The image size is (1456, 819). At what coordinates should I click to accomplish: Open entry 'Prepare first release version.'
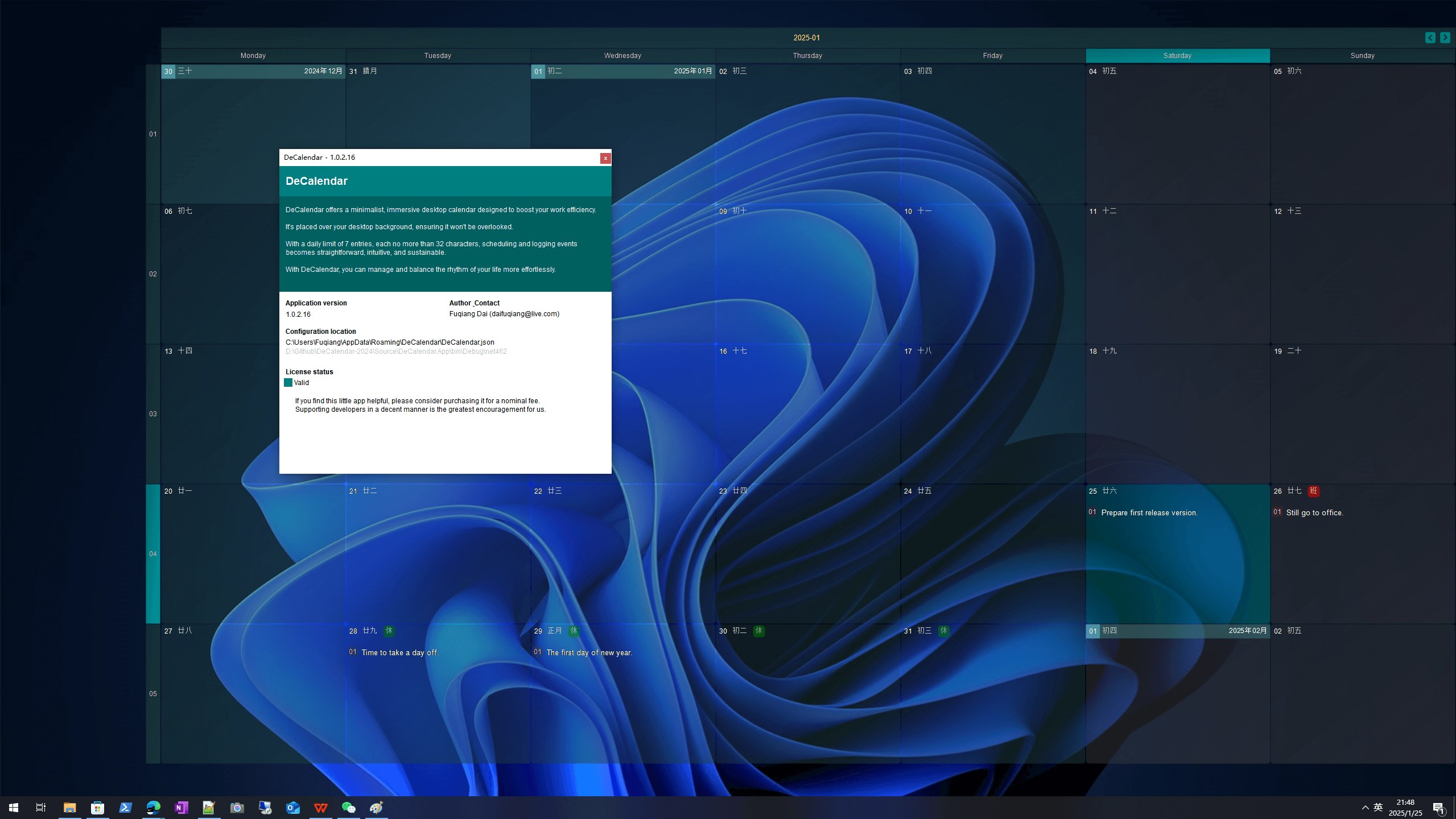(x=1149, y=513)
